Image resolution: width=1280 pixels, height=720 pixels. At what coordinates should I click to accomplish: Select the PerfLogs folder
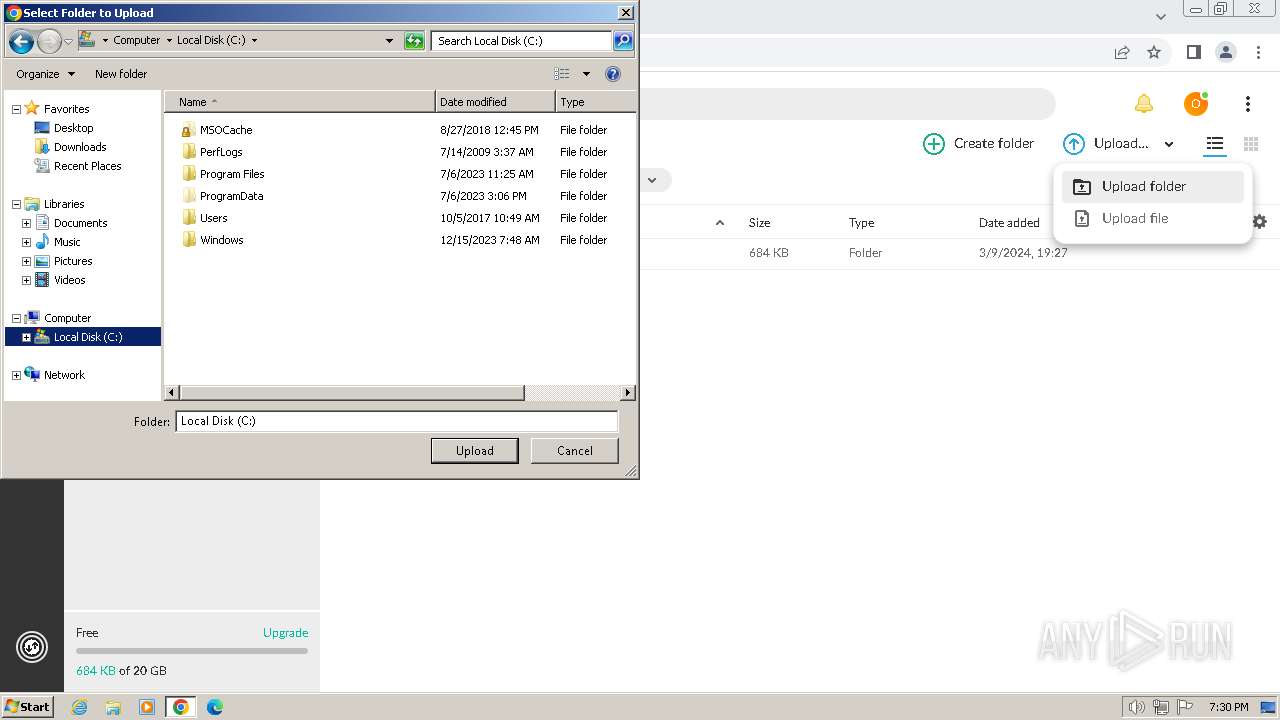pos(221,152)
